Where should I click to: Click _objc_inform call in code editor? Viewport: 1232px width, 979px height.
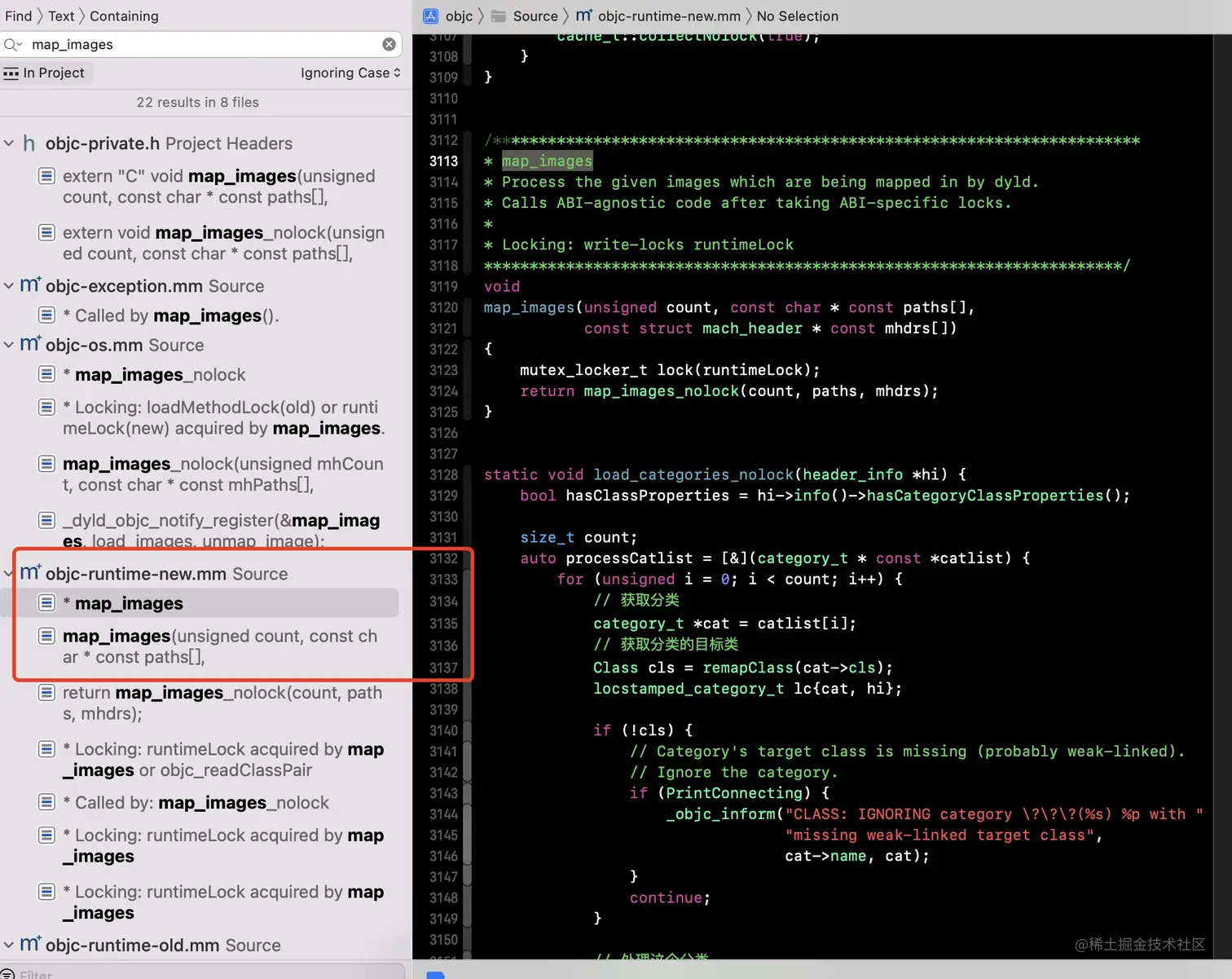coord(721,814)
